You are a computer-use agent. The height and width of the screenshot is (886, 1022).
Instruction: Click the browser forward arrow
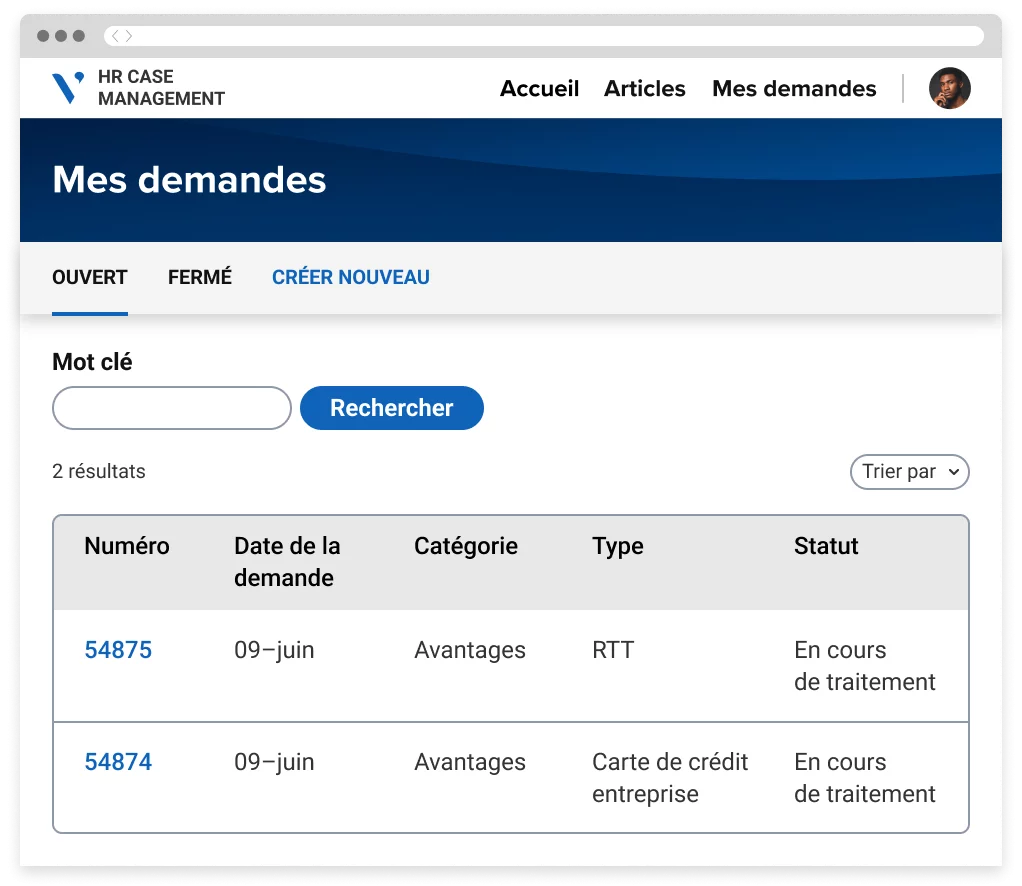click(129, 36)
